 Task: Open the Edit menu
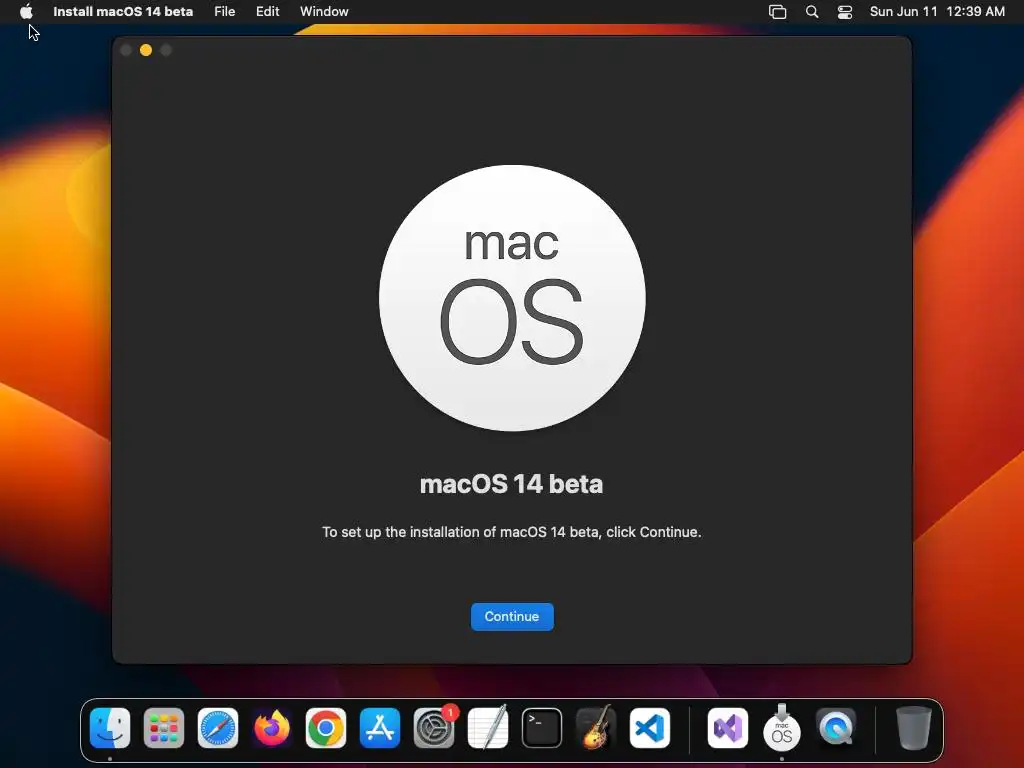(x=267, y=12)
